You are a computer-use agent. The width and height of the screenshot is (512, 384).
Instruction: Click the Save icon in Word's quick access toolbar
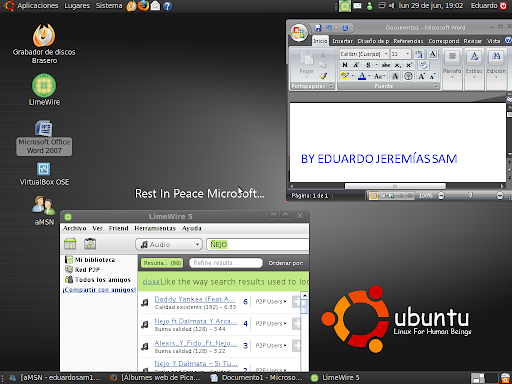click(x=318, y=28)
